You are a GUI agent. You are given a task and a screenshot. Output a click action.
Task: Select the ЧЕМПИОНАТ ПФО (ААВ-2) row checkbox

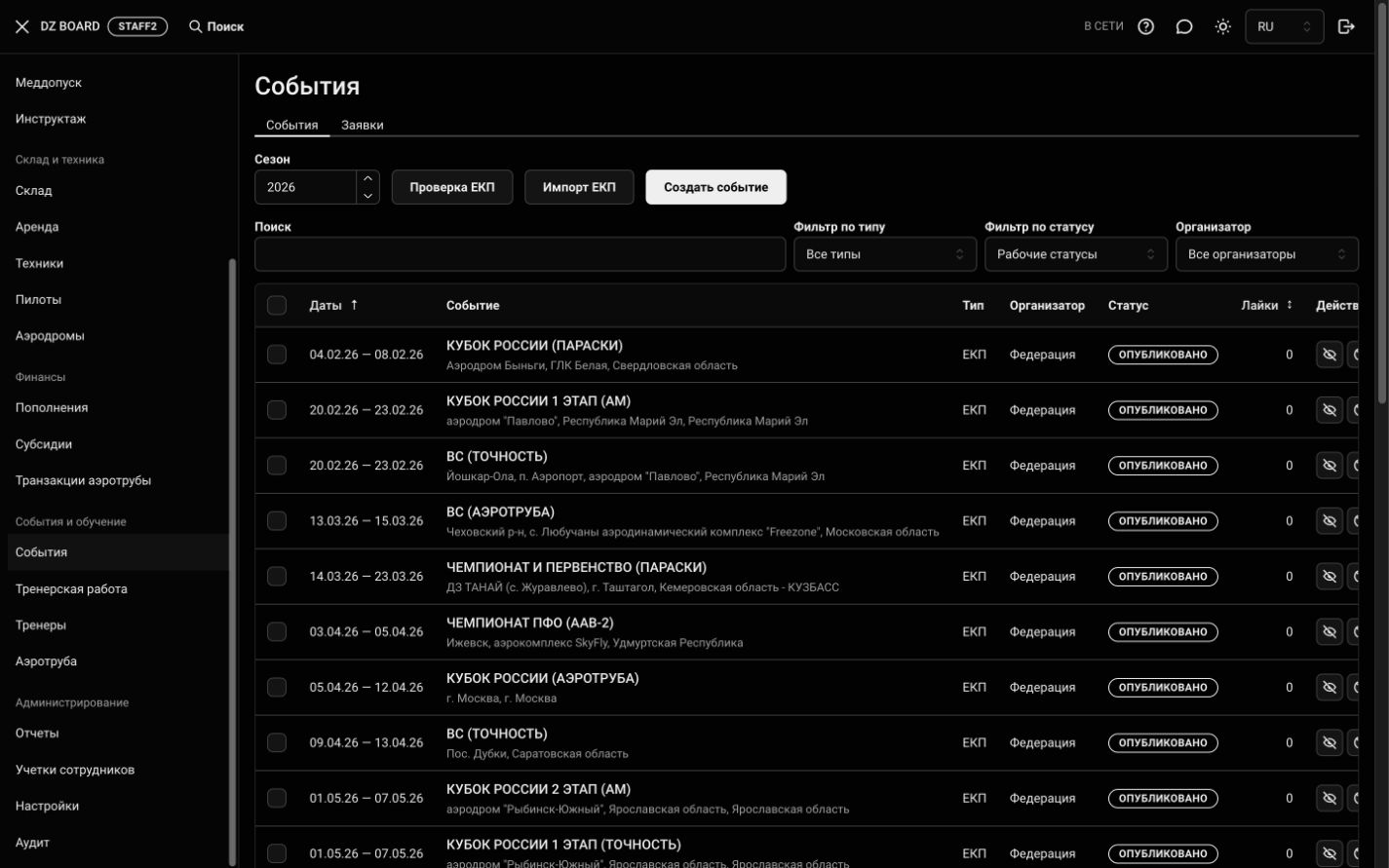277,632
